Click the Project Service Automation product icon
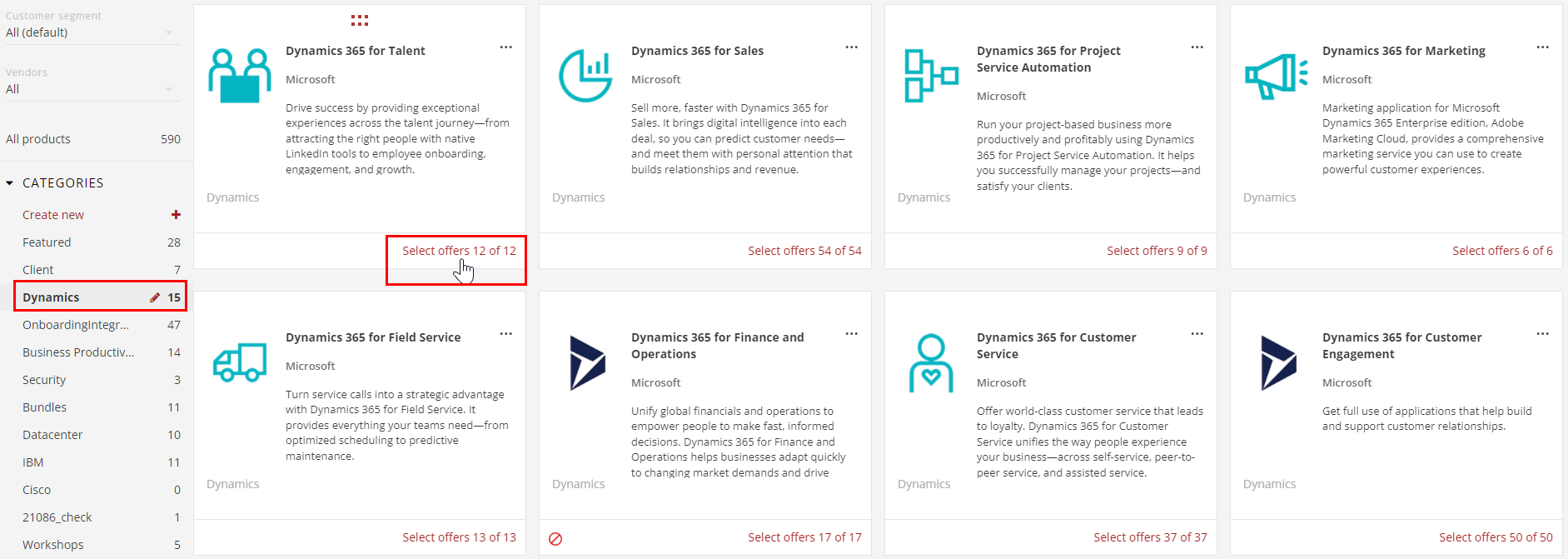This screenshot has width=1568, height=559. [x=931, y=76]
